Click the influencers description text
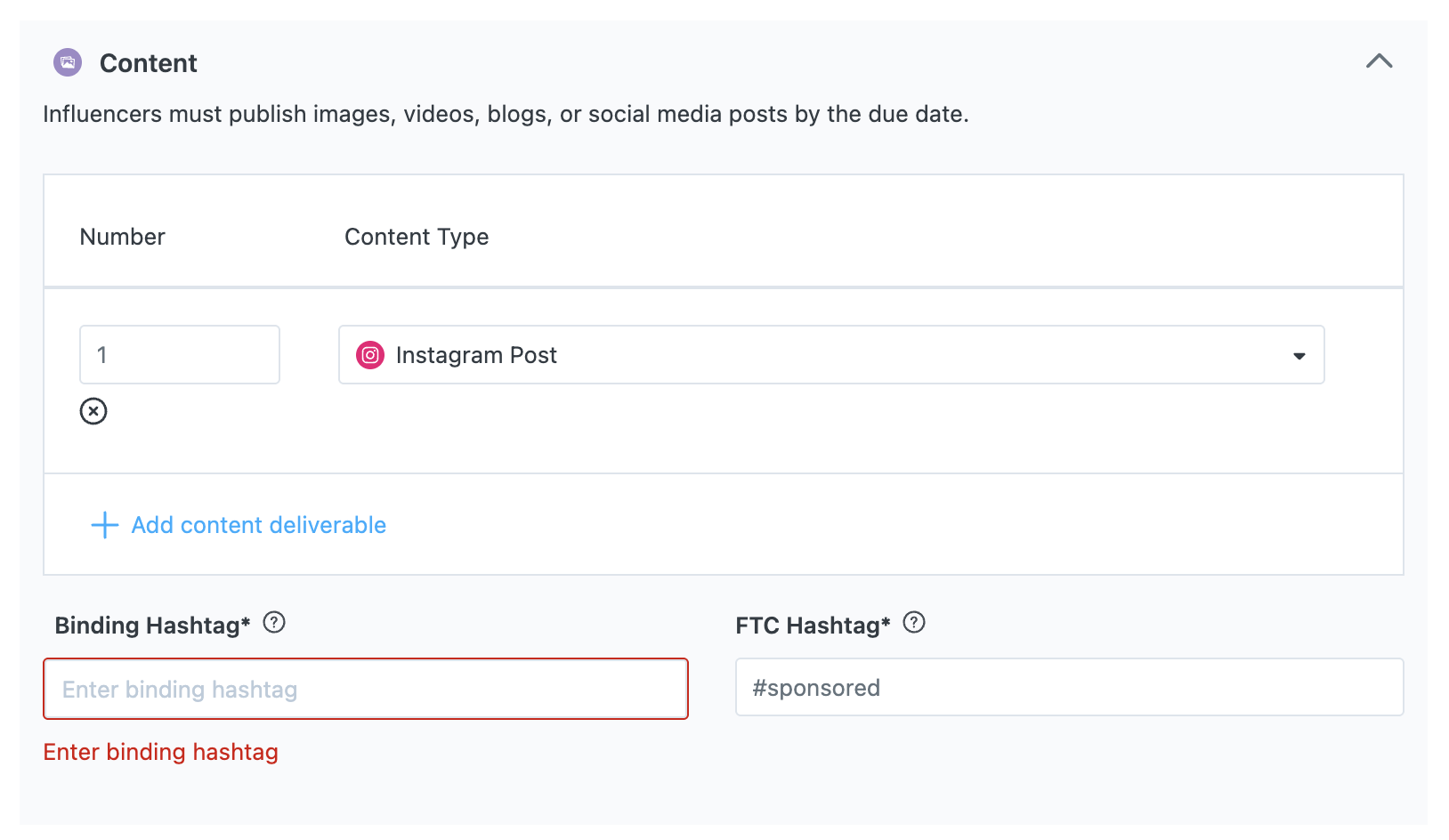This screenshot has height=840, width=1449. click(x=506, y=114)
